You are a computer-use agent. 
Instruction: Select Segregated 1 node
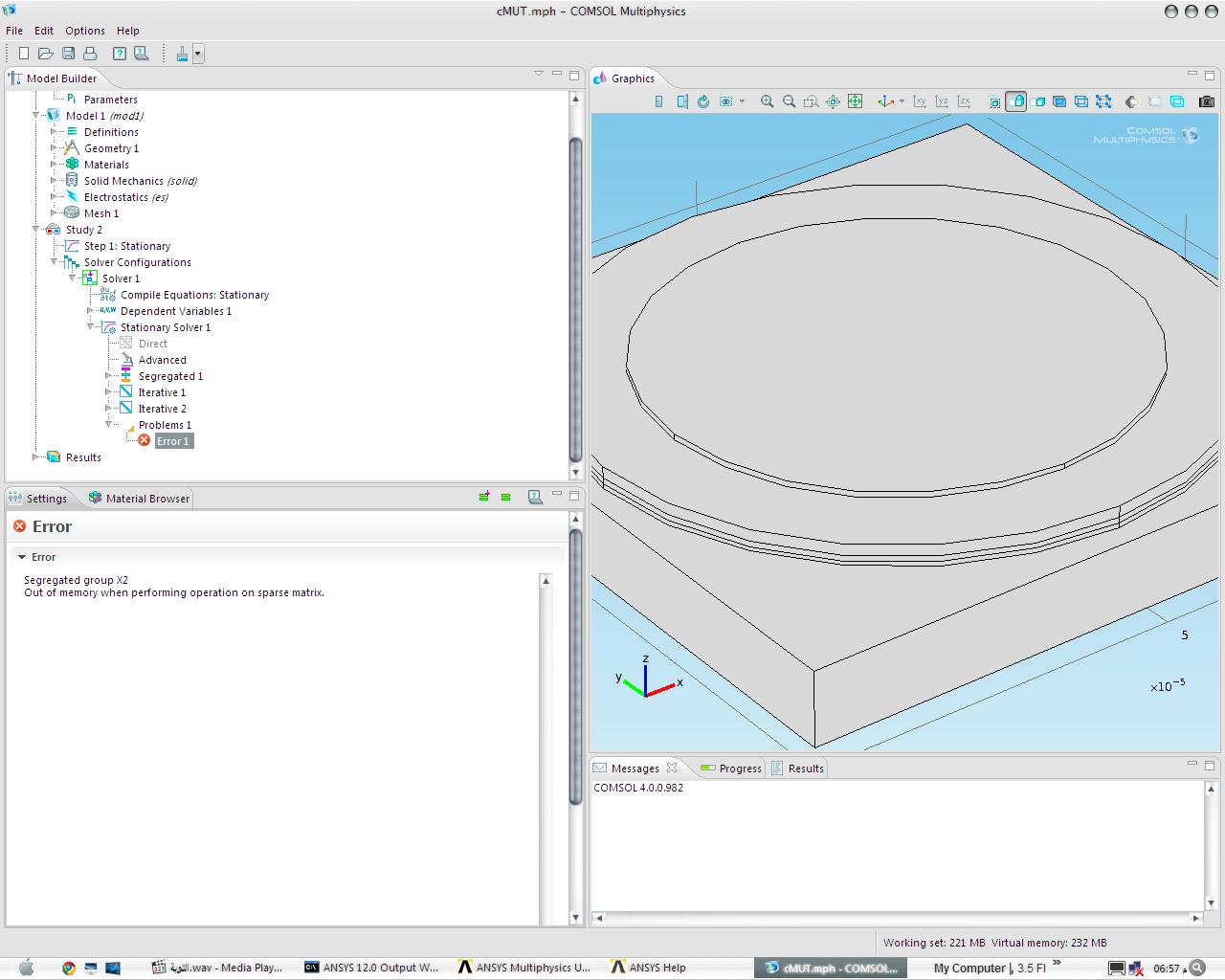(x=170, y=376)
